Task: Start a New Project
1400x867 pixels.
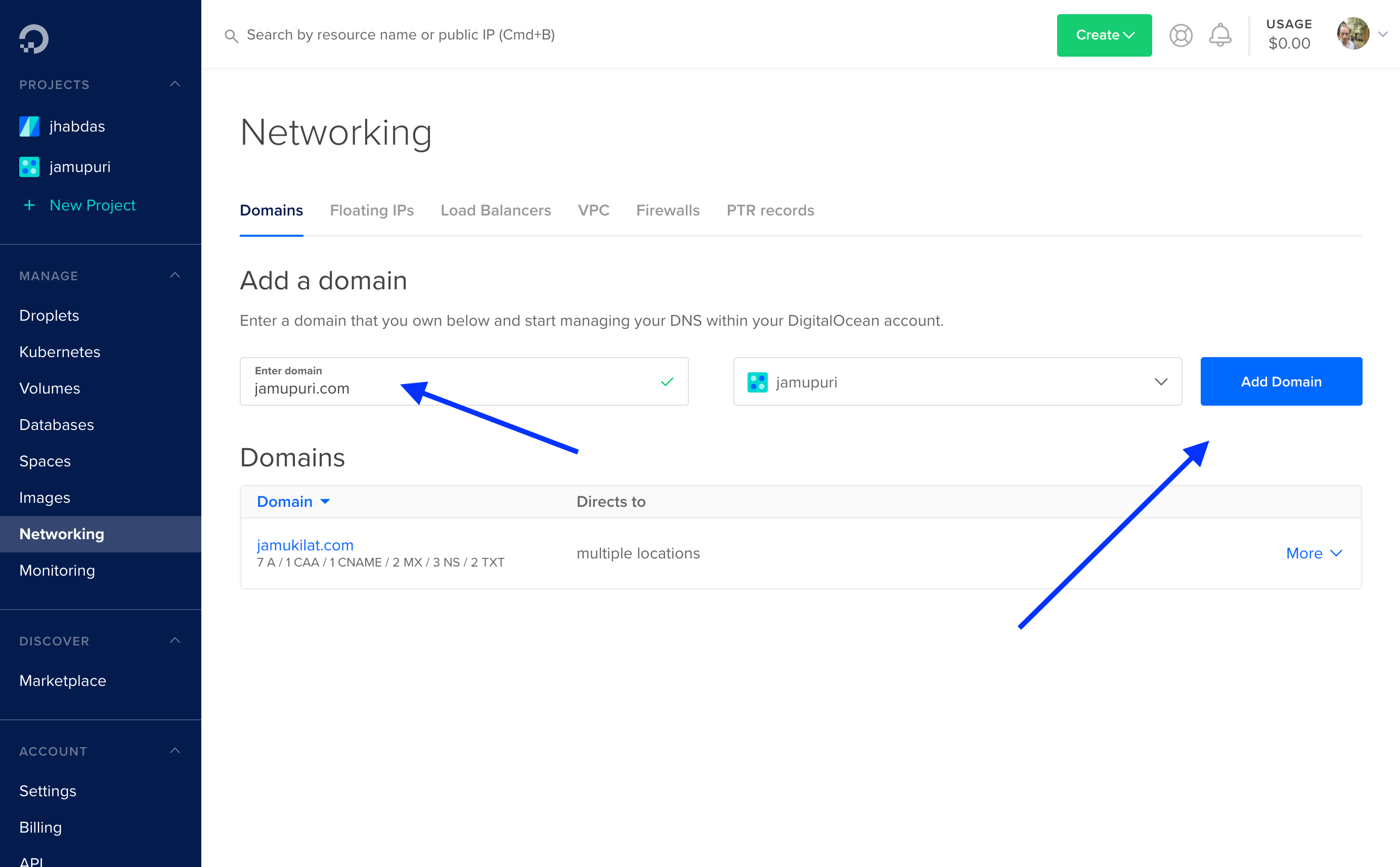Action: click(92, 205)
